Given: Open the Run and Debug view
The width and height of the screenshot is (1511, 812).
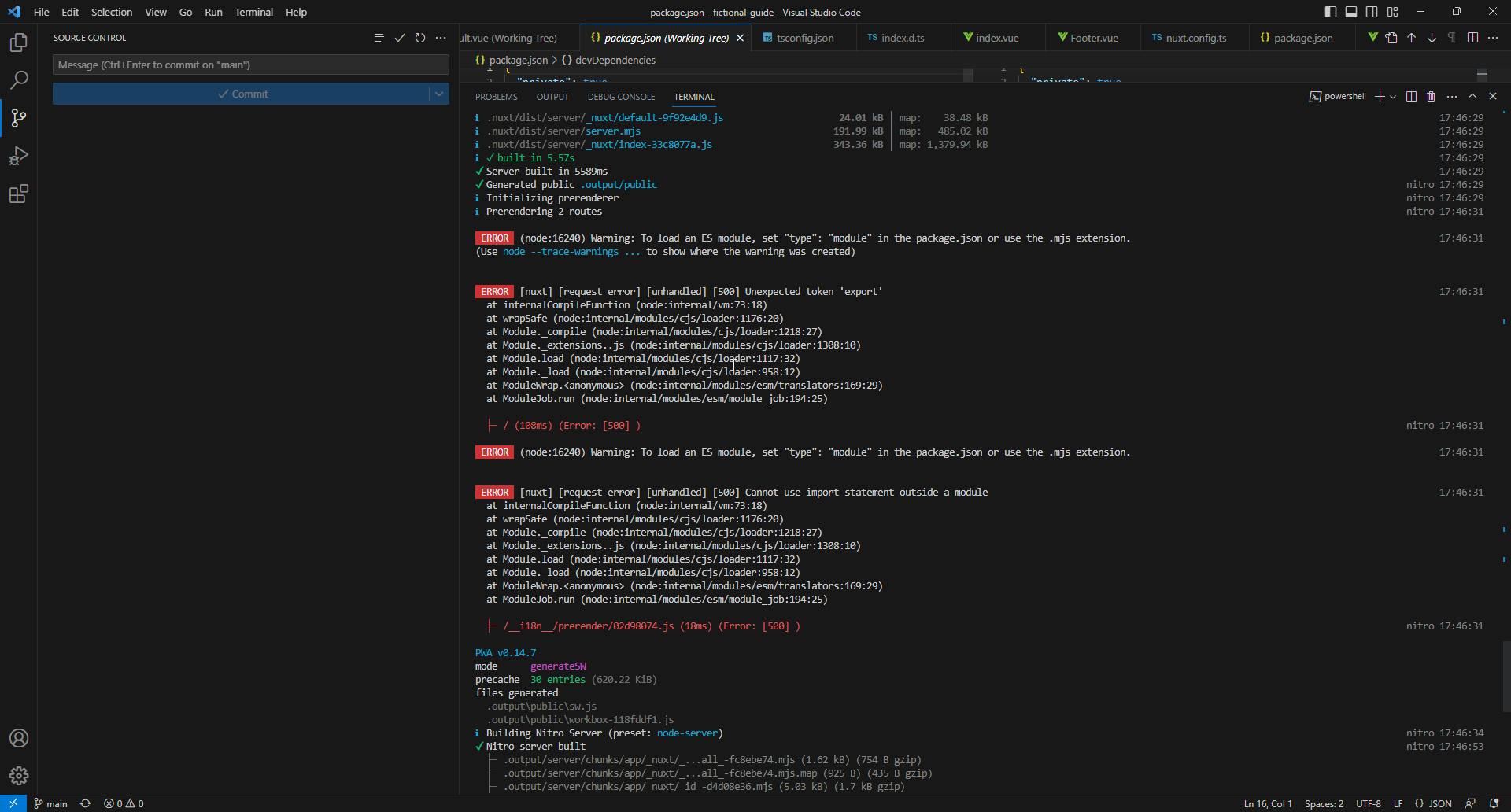Looking at the screenshot, I should [x=19, y=157].
